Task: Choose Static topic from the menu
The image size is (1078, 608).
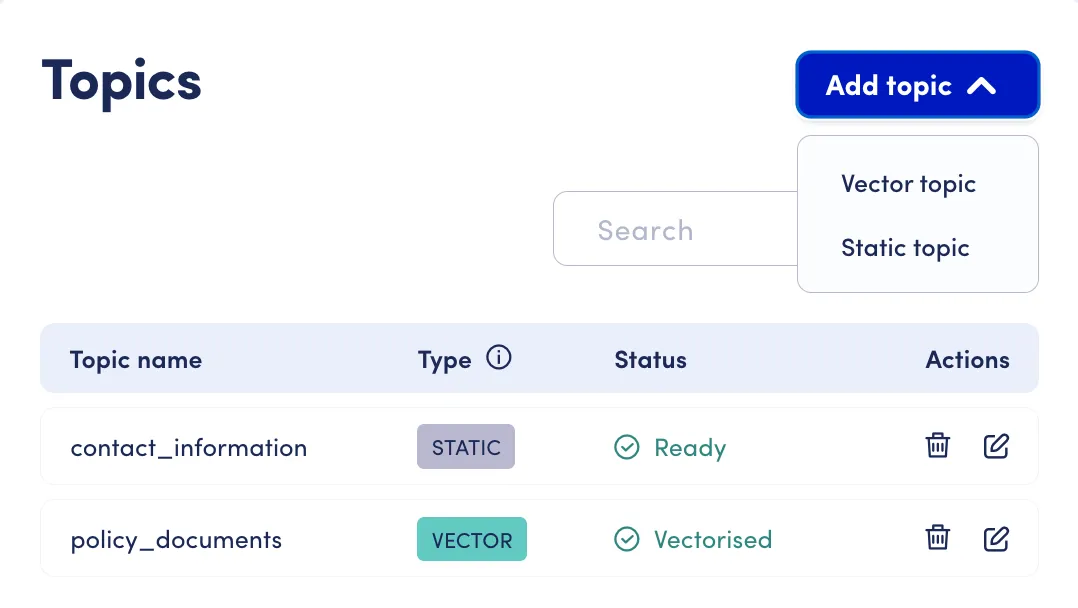Action: (905, 248)
